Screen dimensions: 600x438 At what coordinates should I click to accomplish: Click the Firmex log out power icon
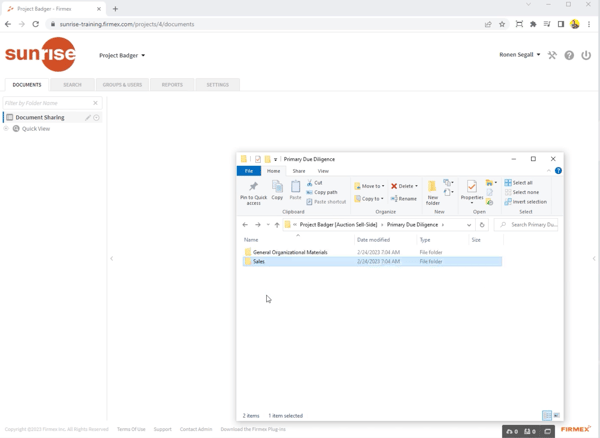tap(586, 55)
